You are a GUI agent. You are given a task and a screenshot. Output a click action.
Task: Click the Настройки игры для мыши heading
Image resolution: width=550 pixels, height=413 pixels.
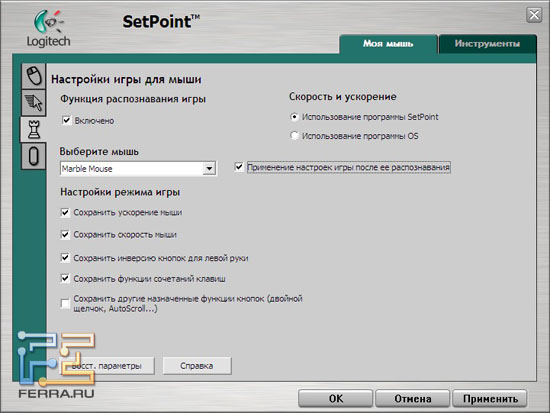click(126, 79)
